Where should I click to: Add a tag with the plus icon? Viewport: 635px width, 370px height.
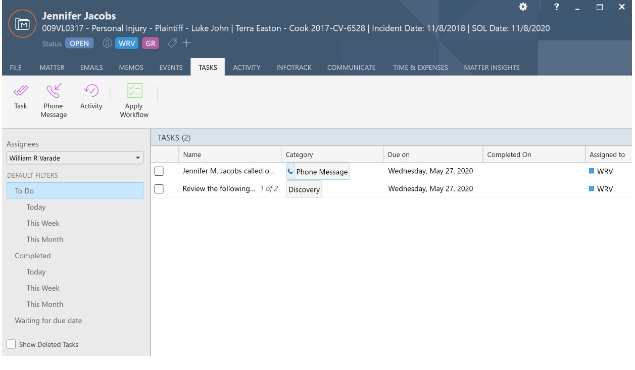186,43
